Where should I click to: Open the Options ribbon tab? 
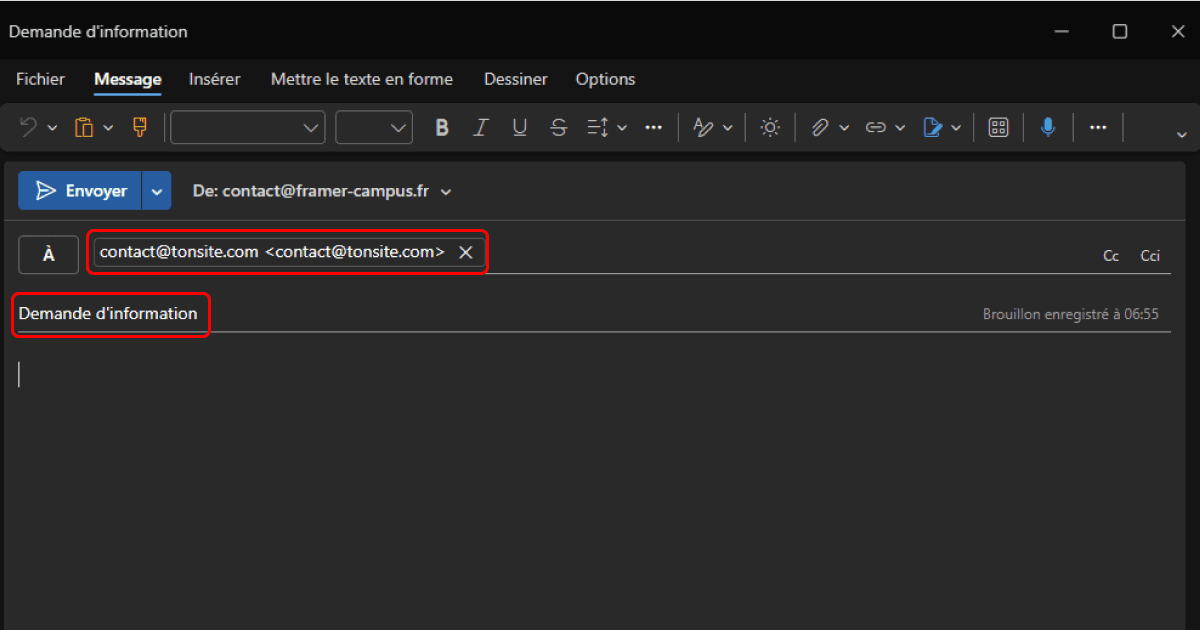pyautogui.click(x=605, y=79)
